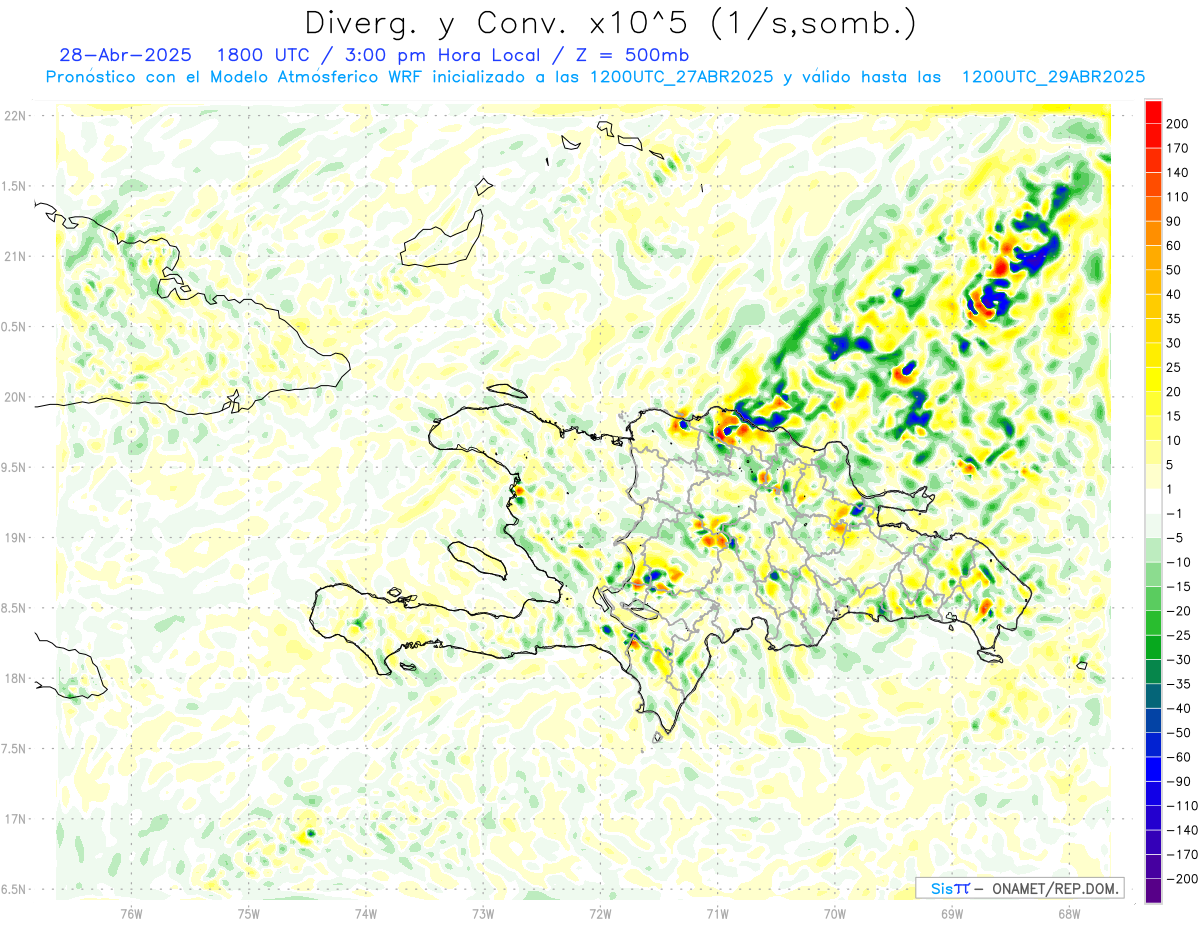Click the 72W longitude label
This screenshot has height=927, width=1200.
coord(600,912)
